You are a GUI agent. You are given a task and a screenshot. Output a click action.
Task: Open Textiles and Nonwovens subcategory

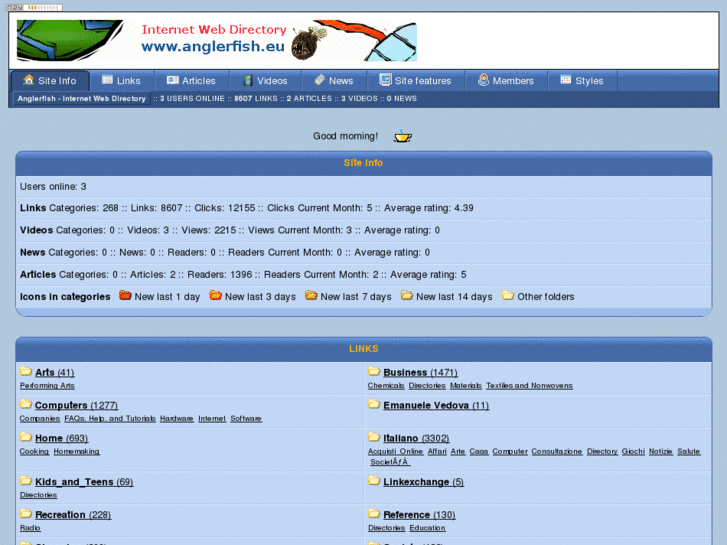(x=529, y=385)
